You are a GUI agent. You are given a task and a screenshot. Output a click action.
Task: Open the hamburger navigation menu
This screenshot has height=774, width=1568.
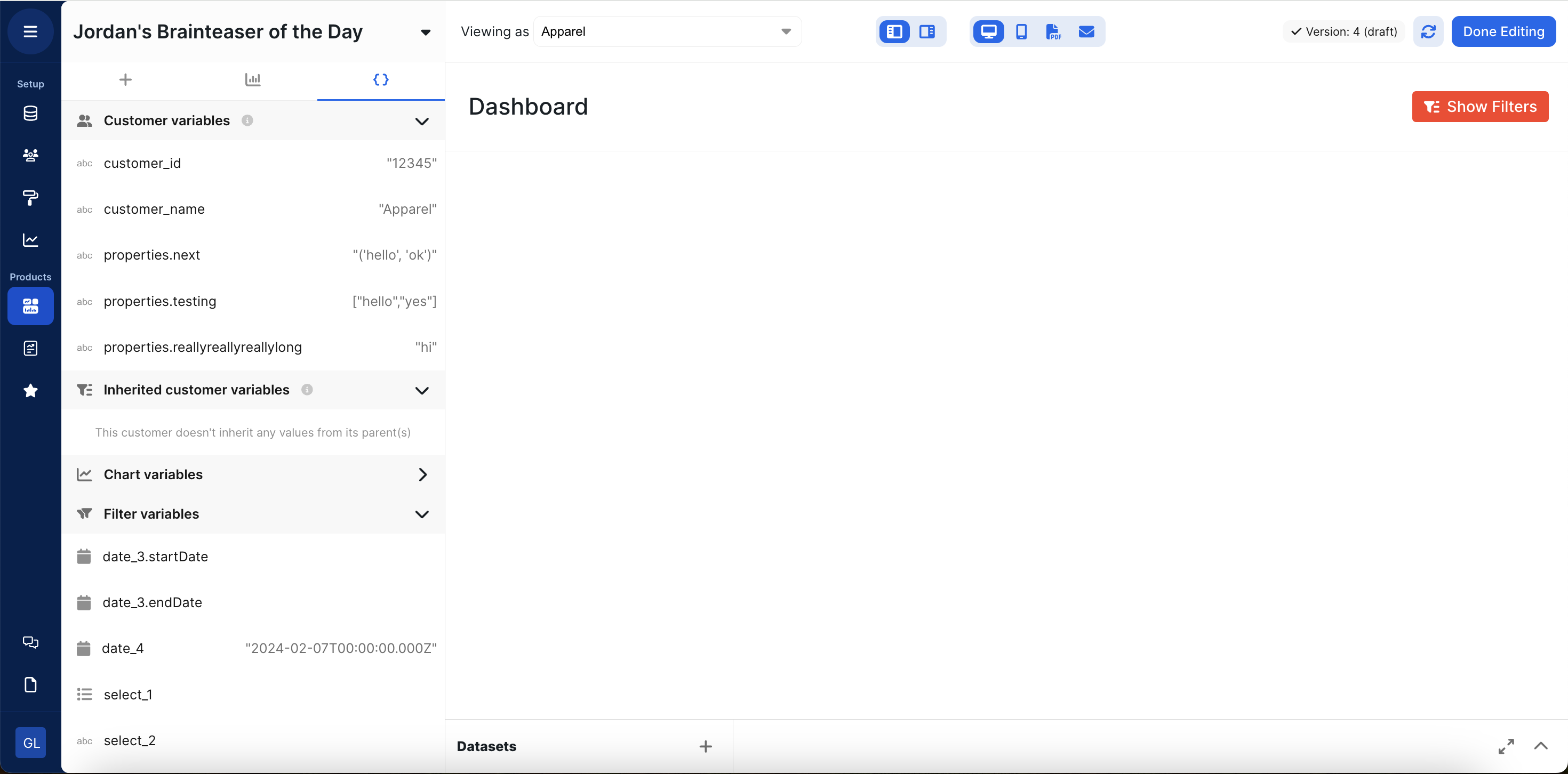[x=30, y=31]
